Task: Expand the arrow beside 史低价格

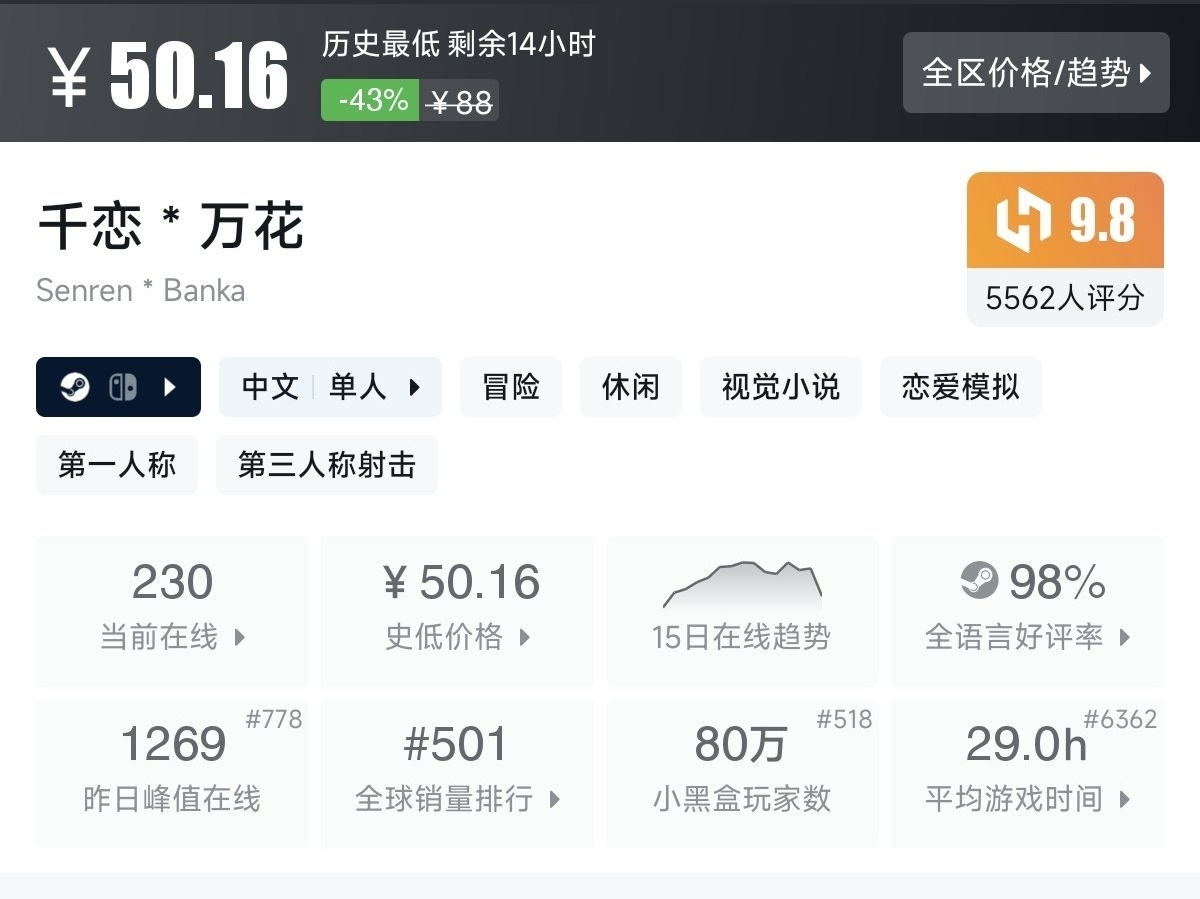Action: pyautogui.click(x=525, y=637)
